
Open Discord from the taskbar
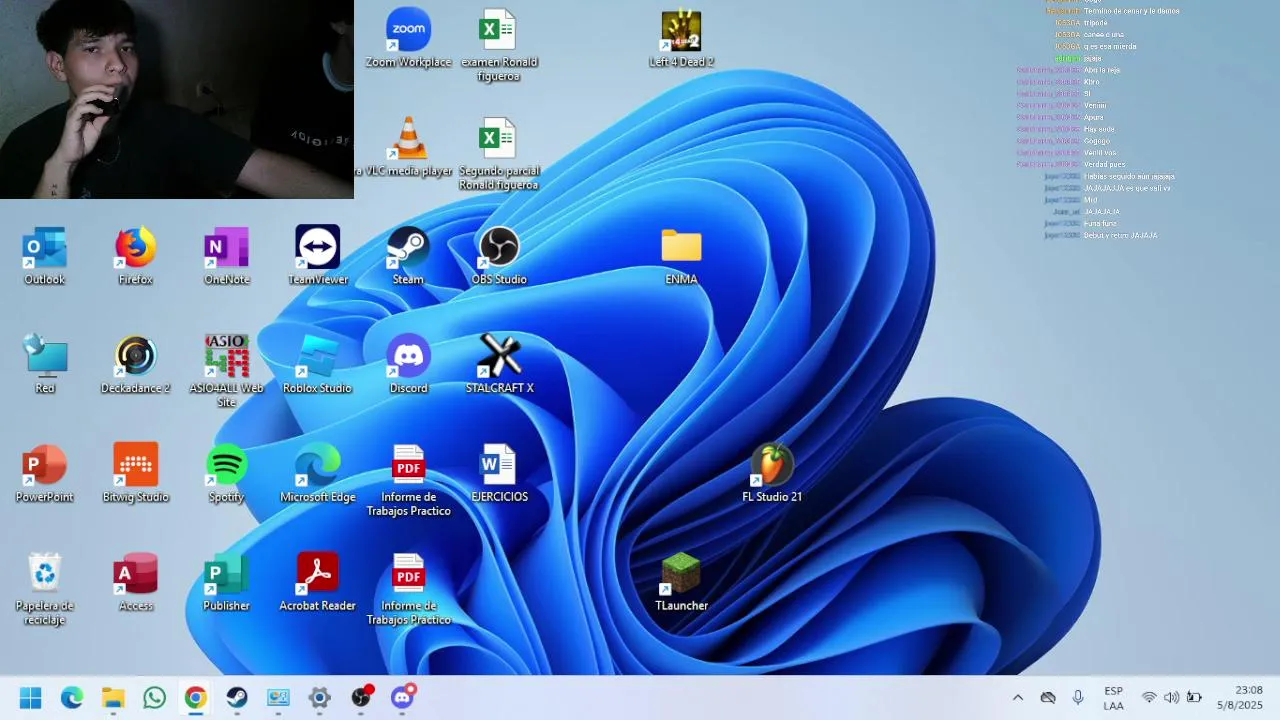coord(402,698)
